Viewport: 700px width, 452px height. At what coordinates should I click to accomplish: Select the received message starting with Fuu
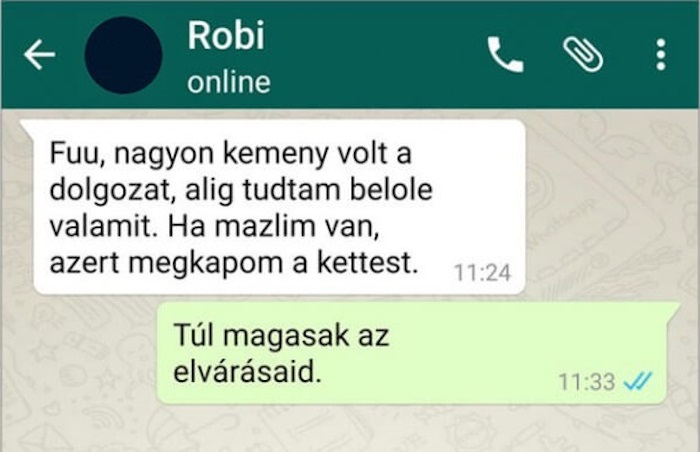[x=279, y=207]
